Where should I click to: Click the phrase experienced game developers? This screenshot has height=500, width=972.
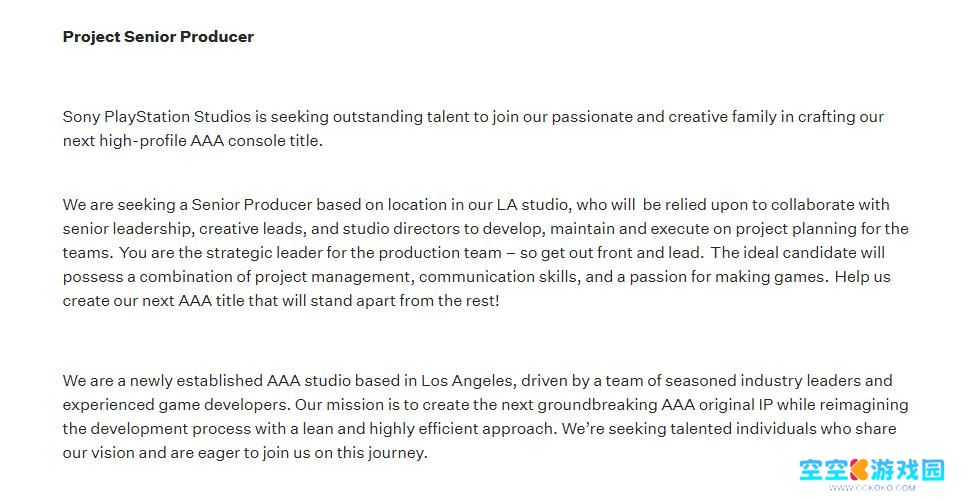click(x=174, y=405)
